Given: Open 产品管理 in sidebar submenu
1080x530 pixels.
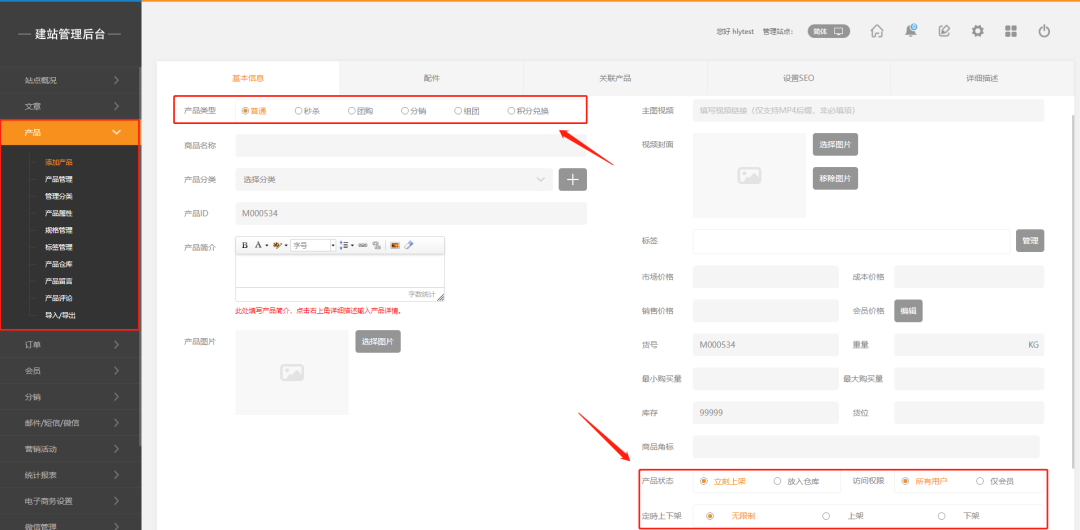Looking at the screenshot, I should pyautogui.click(x=59, y=179).
